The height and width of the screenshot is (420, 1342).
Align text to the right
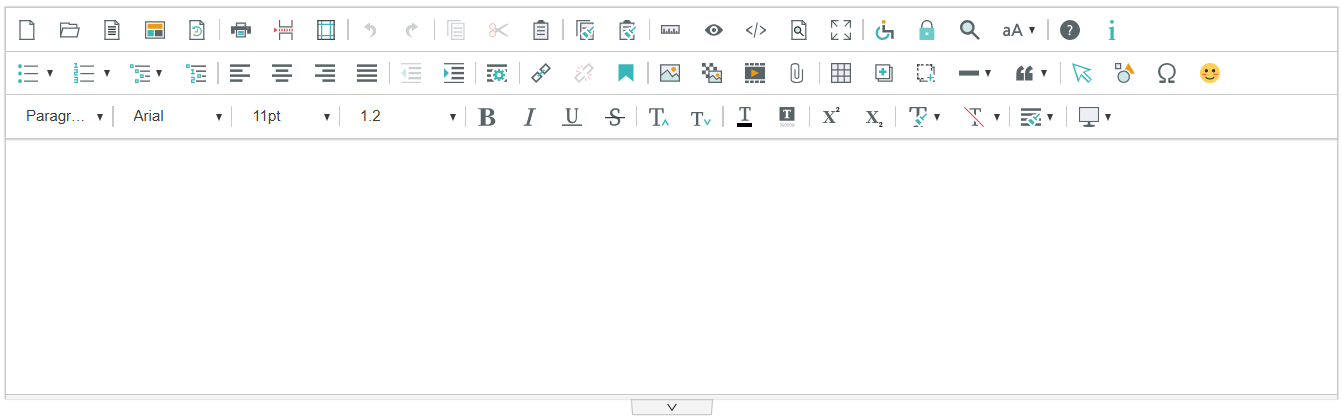tap(325, 73)
